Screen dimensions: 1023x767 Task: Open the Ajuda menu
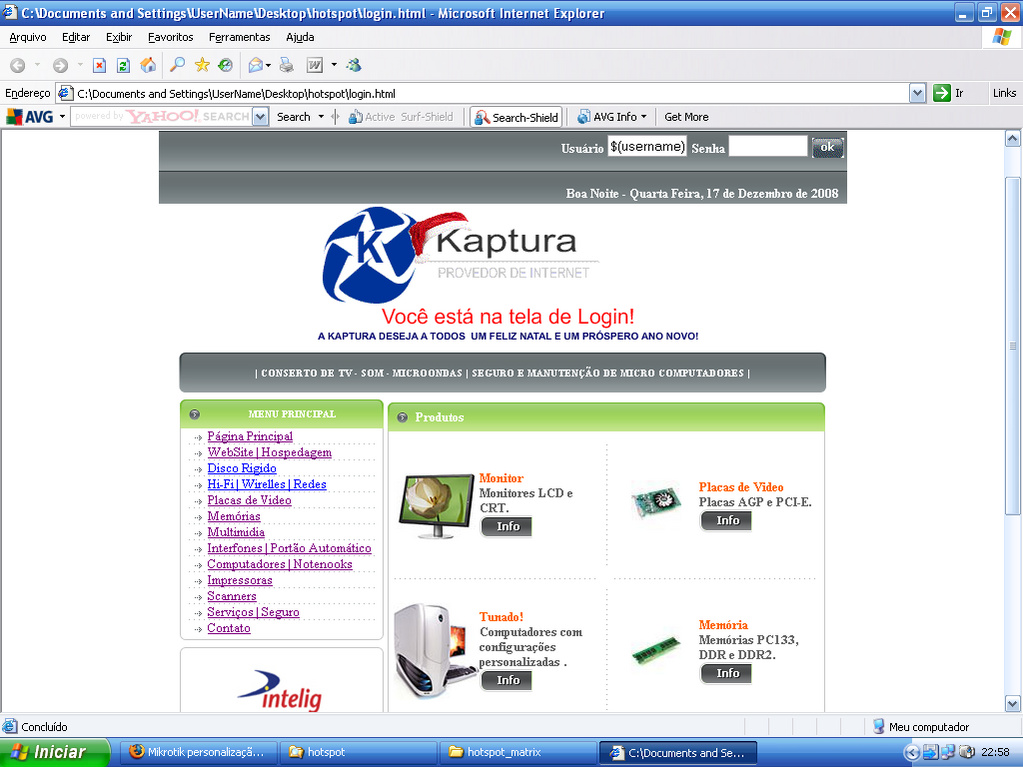click(300, 37)
